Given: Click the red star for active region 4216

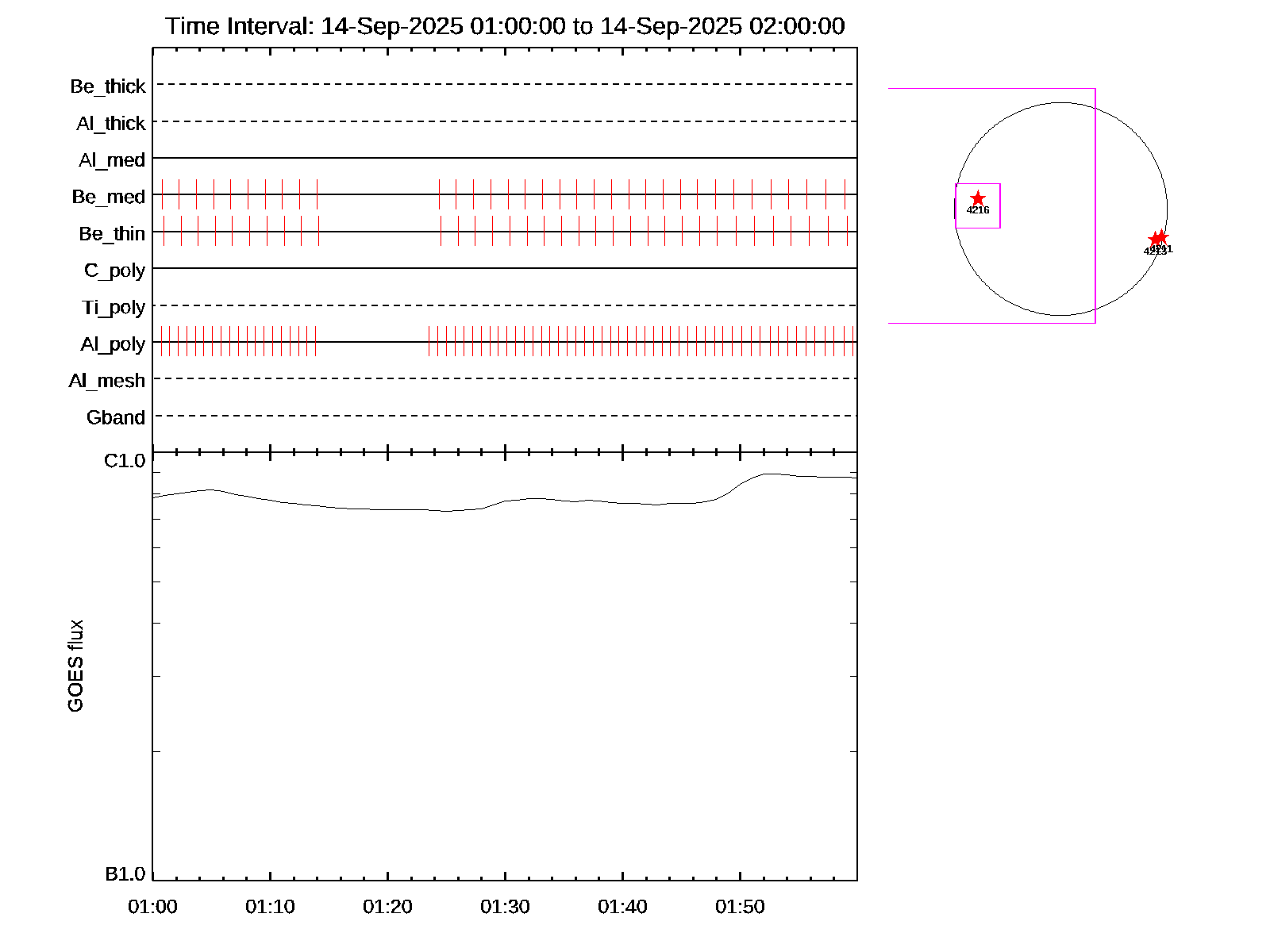Looking at the screenshot, I should pyautogui.click(x=978, y=198).
